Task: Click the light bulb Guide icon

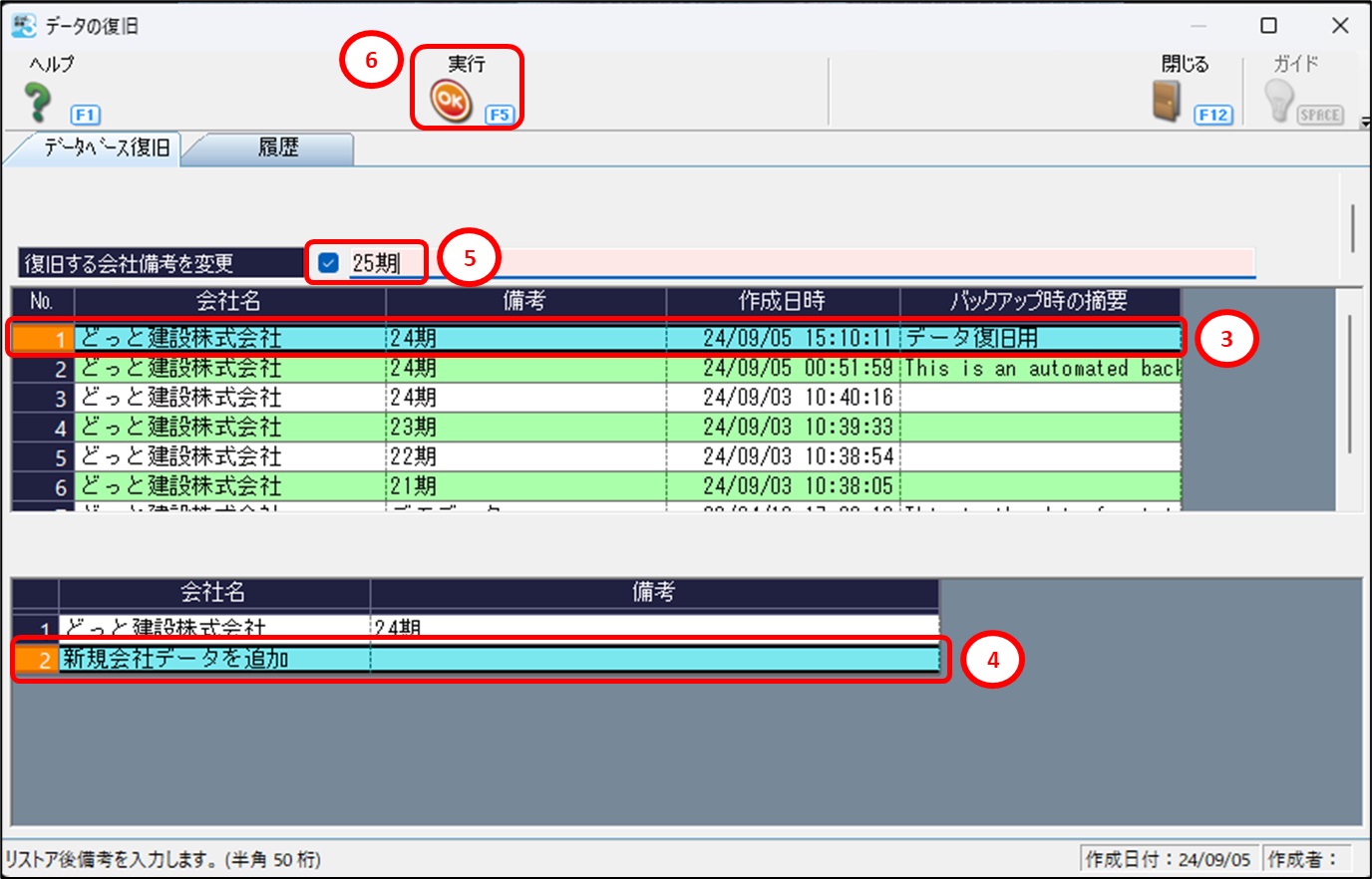Action: (x=1278, y=102)
